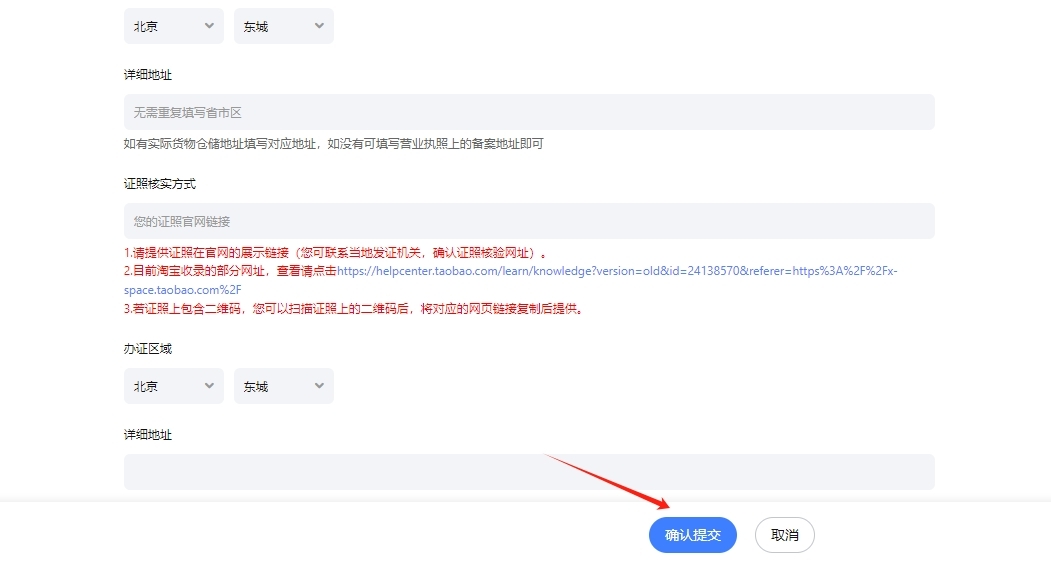Focus the 您的证照官网链接 input field
Image resolution: width=1051 pixels, height=569 pixels.
pyautogui.click(x=528, y=221)
